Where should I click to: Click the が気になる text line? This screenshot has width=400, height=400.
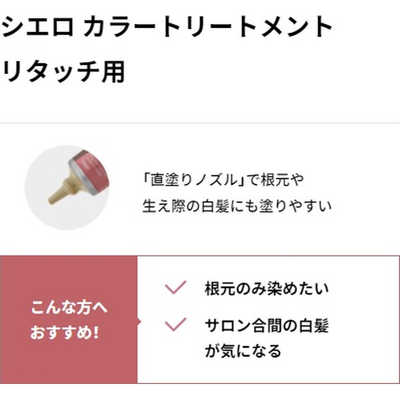point(243,351)
